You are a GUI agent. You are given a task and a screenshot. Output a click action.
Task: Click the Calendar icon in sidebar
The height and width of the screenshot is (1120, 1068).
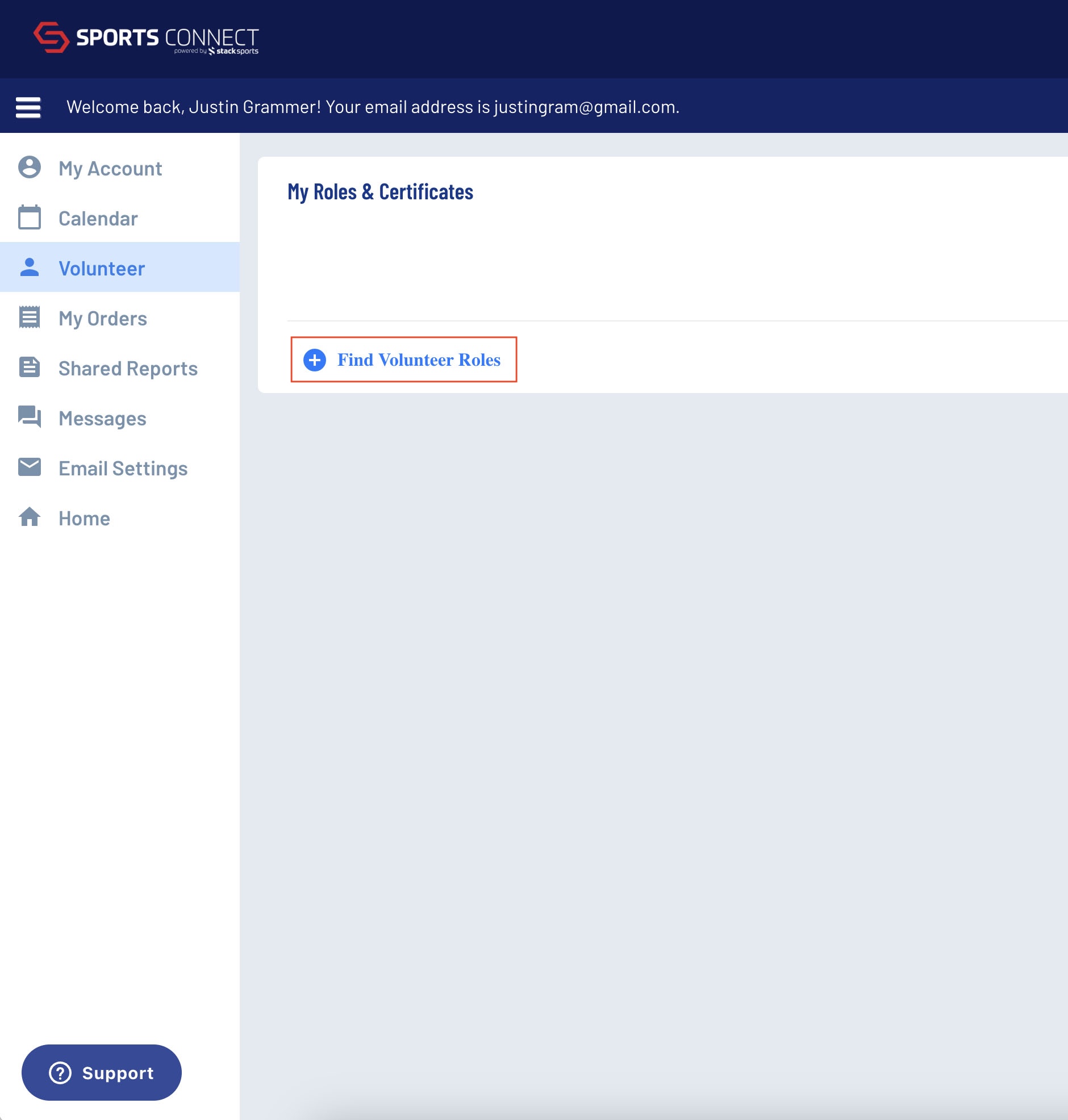(30, 218)
